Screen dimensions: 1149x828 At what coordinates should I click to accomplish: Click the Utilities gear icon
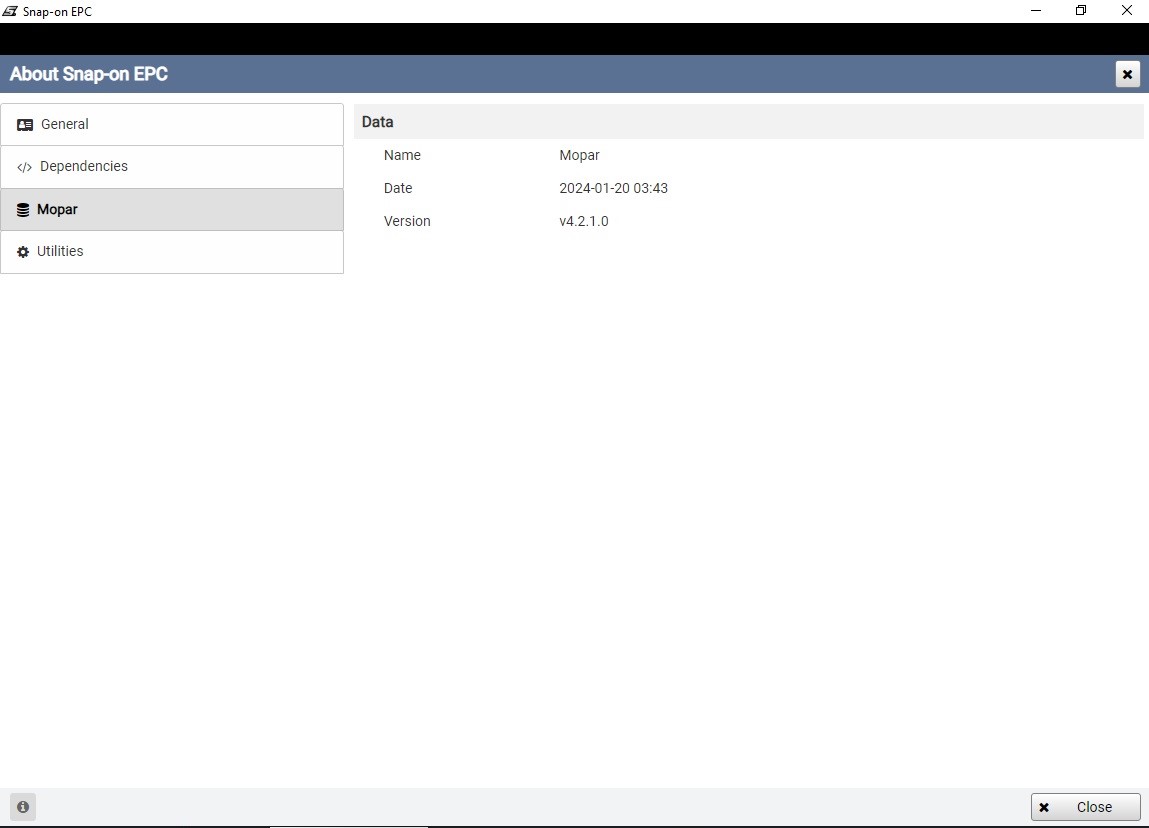[x=23, y=252]
